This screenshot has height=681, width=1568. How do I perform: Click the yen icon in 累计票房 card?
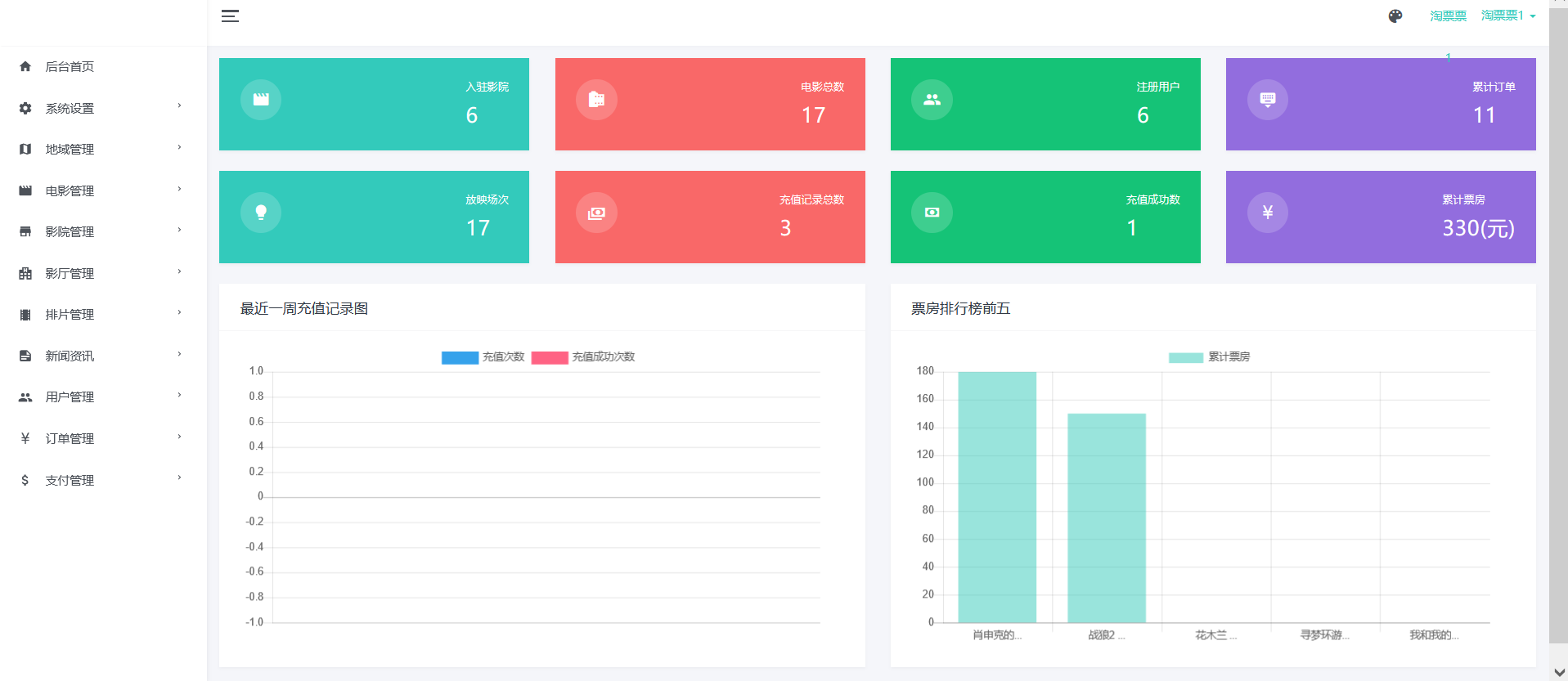pos(1267,213)
